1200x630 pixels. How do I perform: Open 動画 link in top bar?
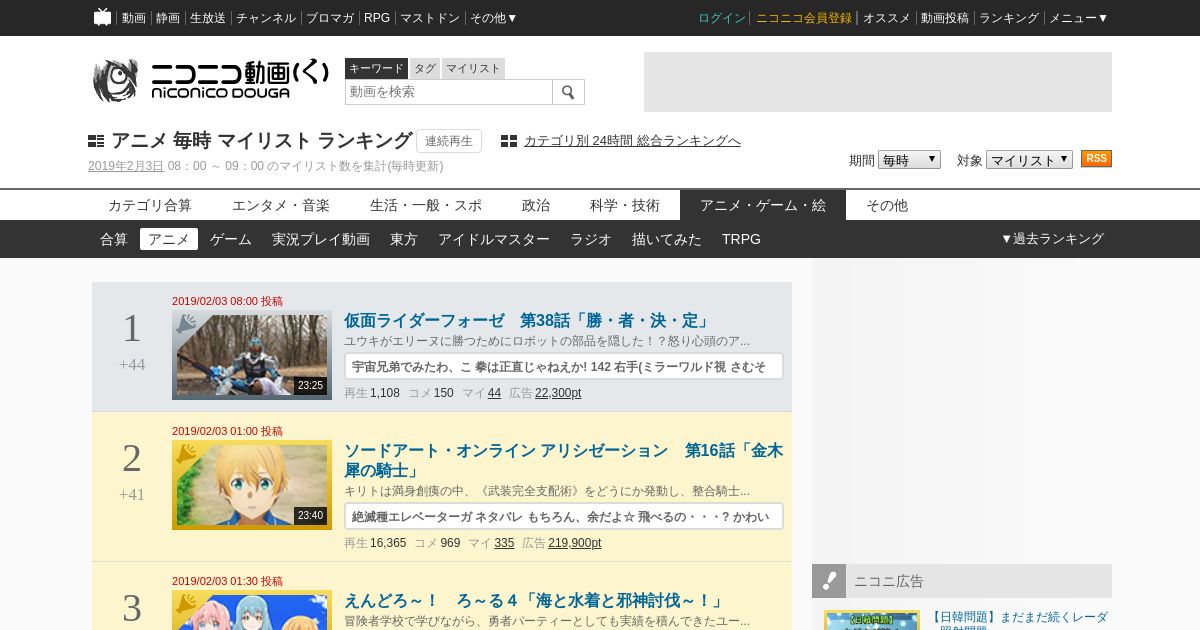[x=134, y=18]
